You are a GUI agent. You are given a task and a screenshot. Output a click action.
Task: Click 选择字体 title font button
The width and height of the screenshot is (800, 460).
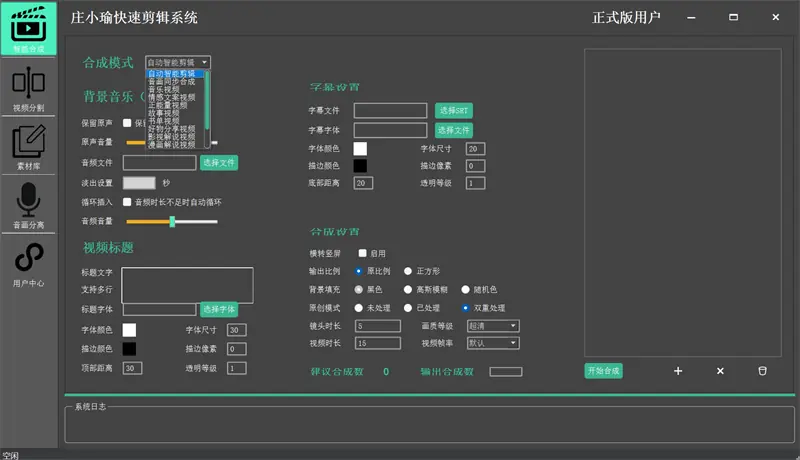tap(219, 309)
